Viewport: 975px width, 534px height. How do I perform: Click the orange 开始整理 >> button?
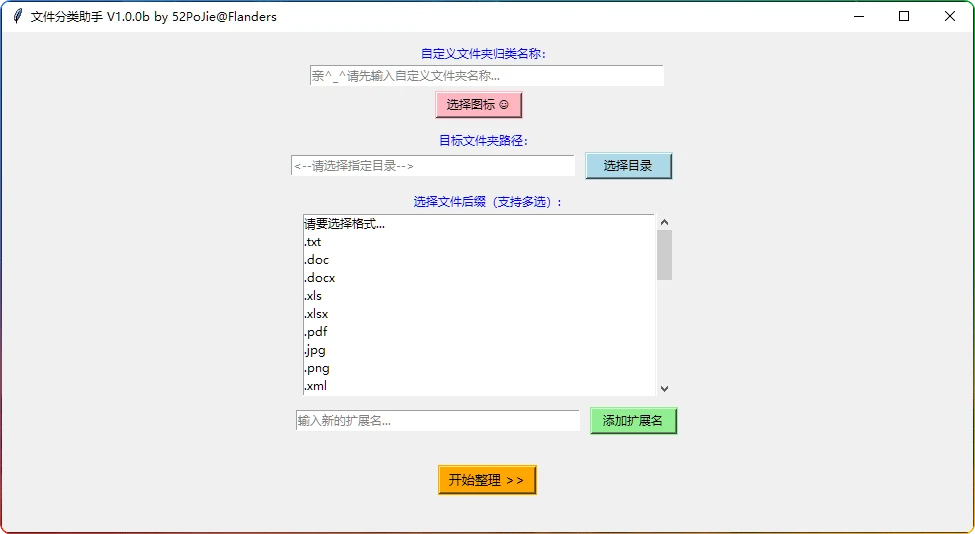coord(487,481)
